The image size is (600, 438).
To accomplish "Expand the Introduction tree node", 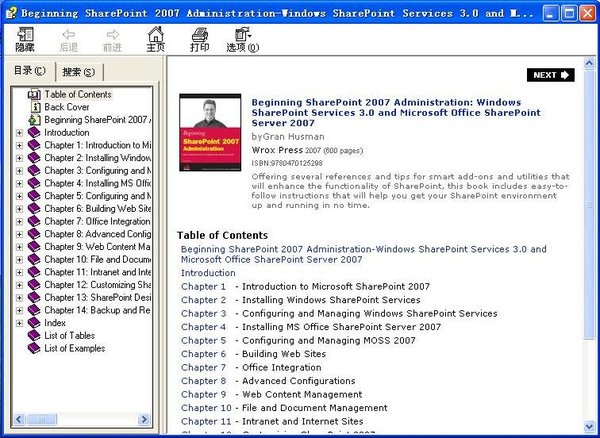I will (x=19, y=132).
